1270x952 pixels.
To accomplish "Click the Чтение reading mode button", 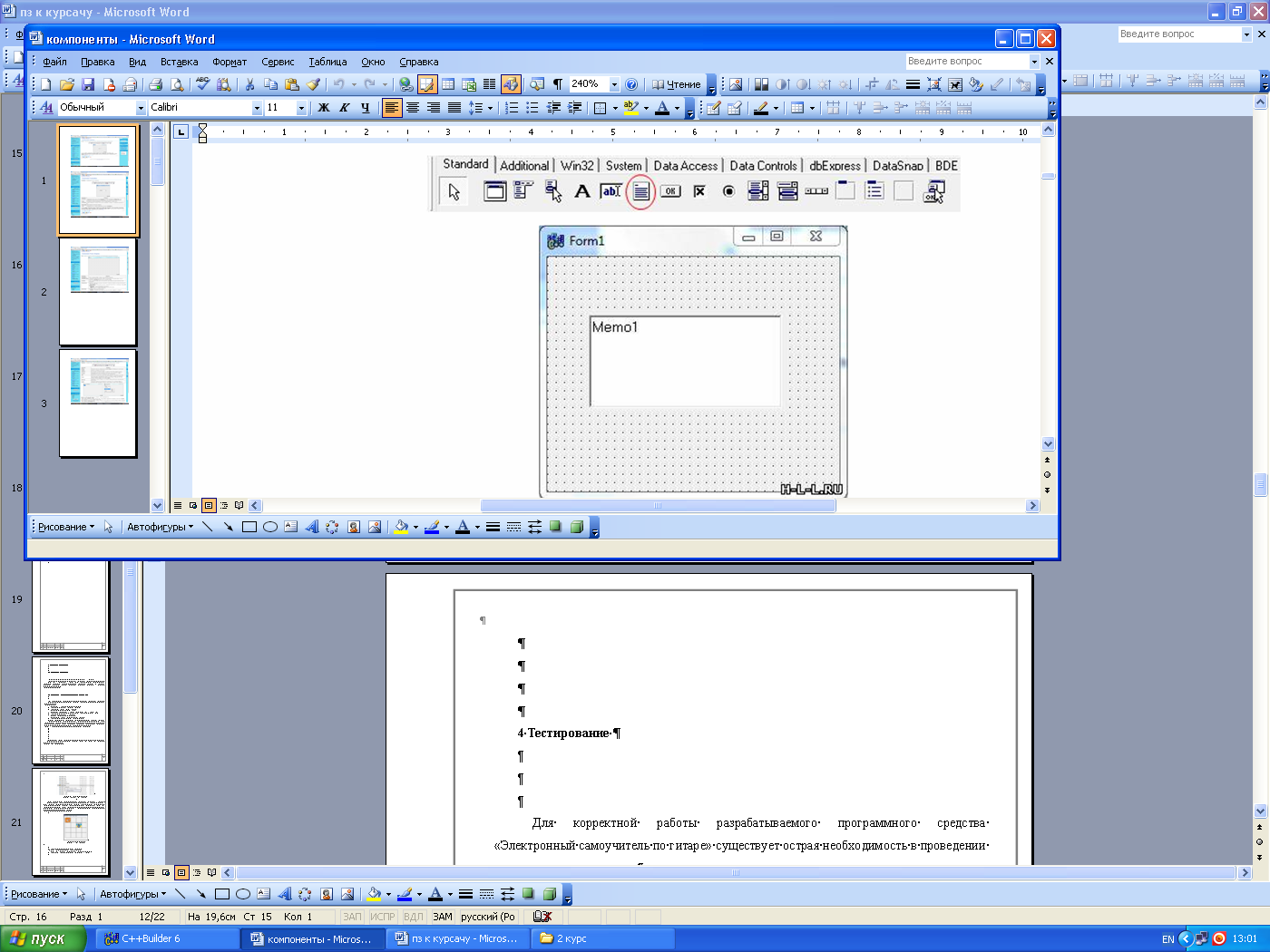I will point(677,84).
